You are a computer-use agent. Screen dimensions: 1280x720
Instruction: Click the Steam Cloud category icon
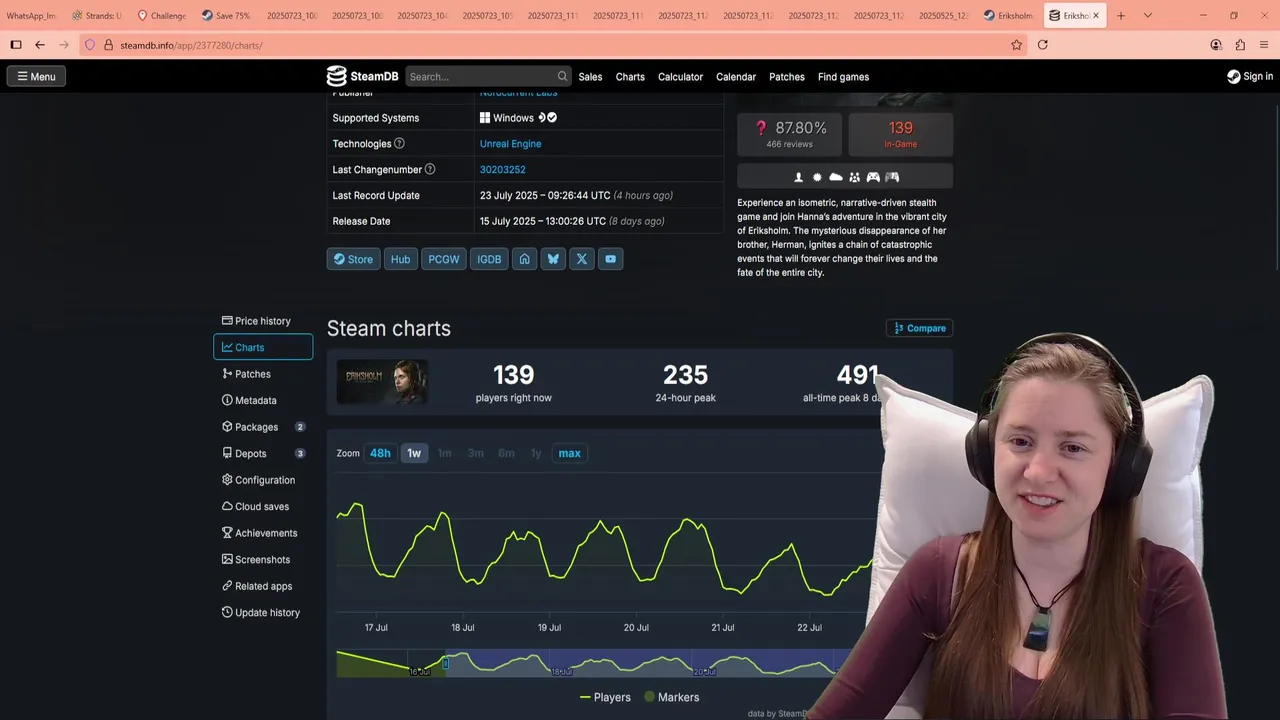pyautogui.click(x=836, y=177)
